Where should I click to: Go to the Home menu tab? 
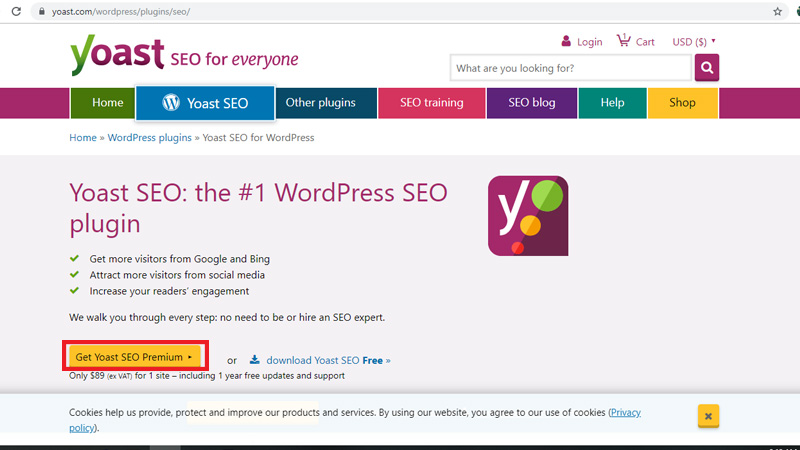coord(103,103)
